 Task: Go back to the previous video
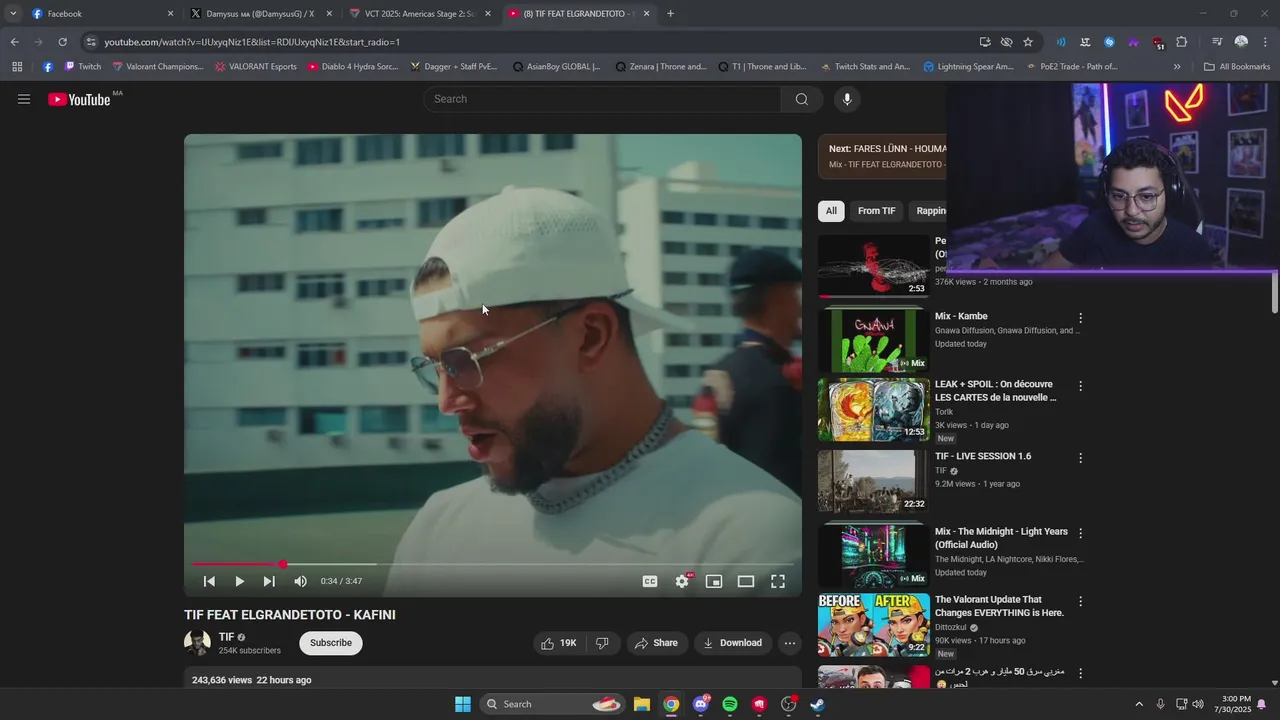(x=209, y=581)
